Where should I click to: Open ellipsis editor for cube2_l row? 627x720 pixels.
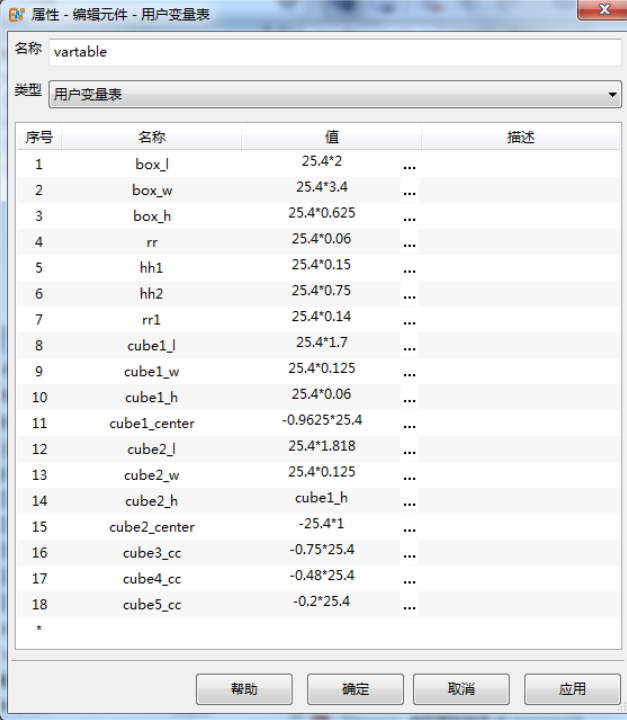click(x=409, y=449)
